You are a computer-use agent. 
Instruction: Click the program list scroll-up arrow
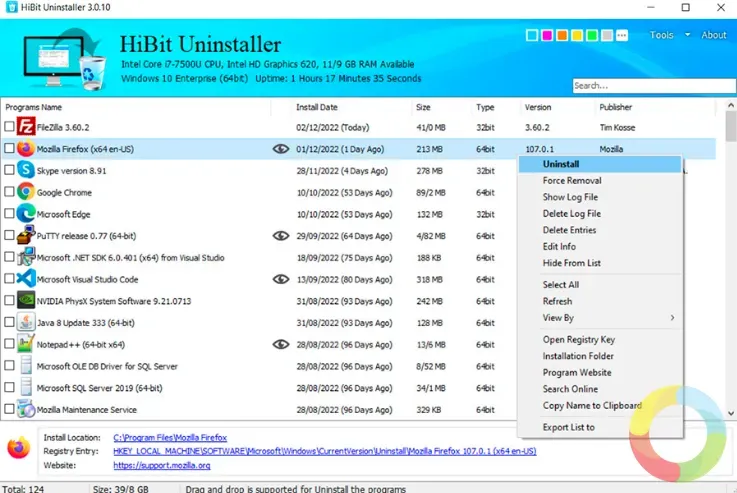pos(731,104)
